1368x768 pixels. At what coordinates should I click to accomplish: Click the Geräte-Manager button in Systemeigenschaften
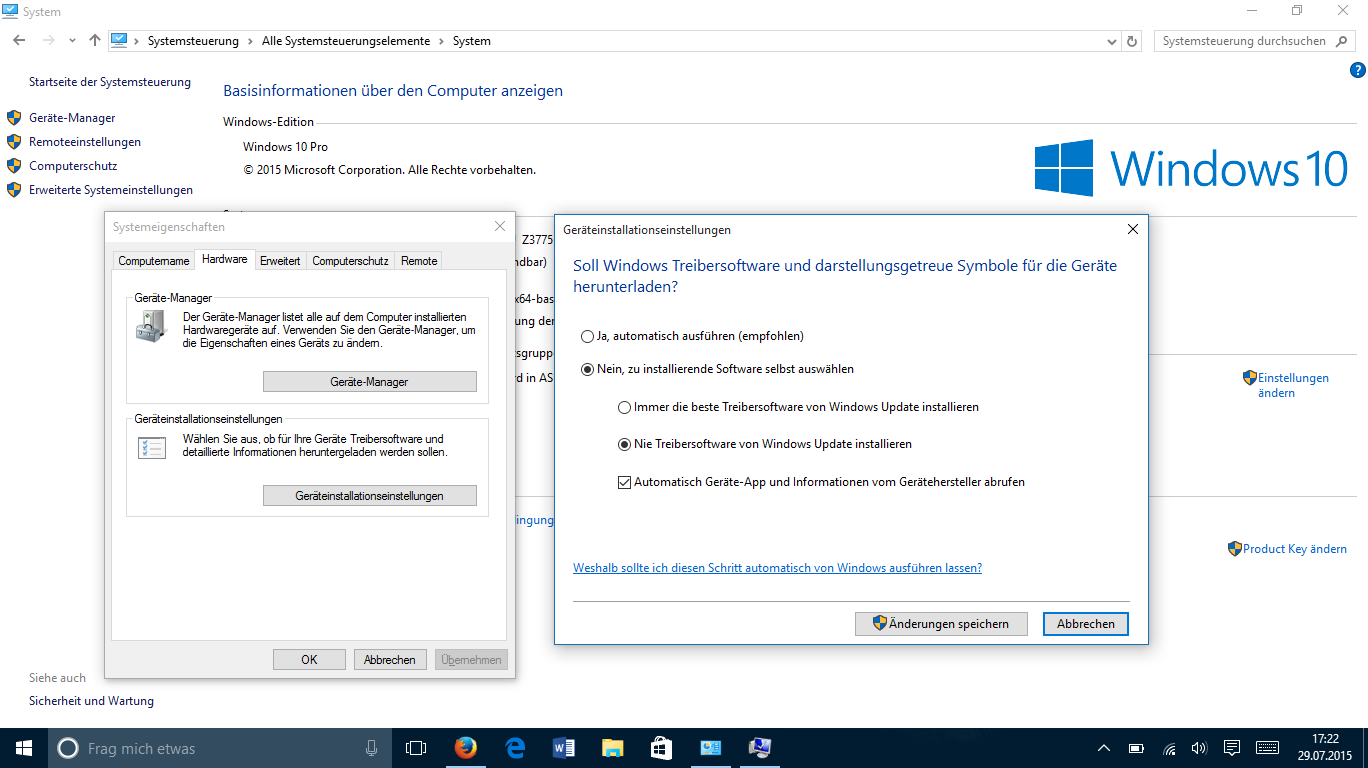click(369, 382)
